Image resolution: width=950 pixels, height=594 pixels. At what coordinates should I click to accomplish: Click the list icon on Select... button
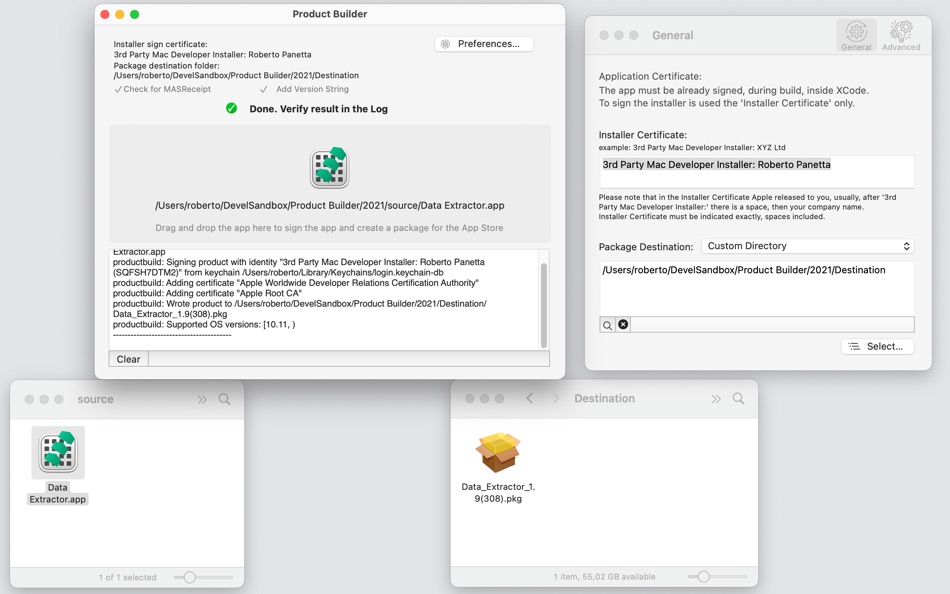pyautogui.click(x=854, y=346)
